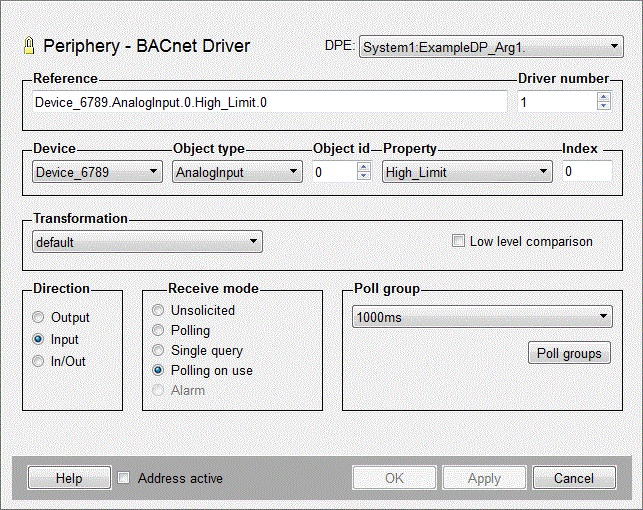Decrement the Object id spinner

(363, 176)
